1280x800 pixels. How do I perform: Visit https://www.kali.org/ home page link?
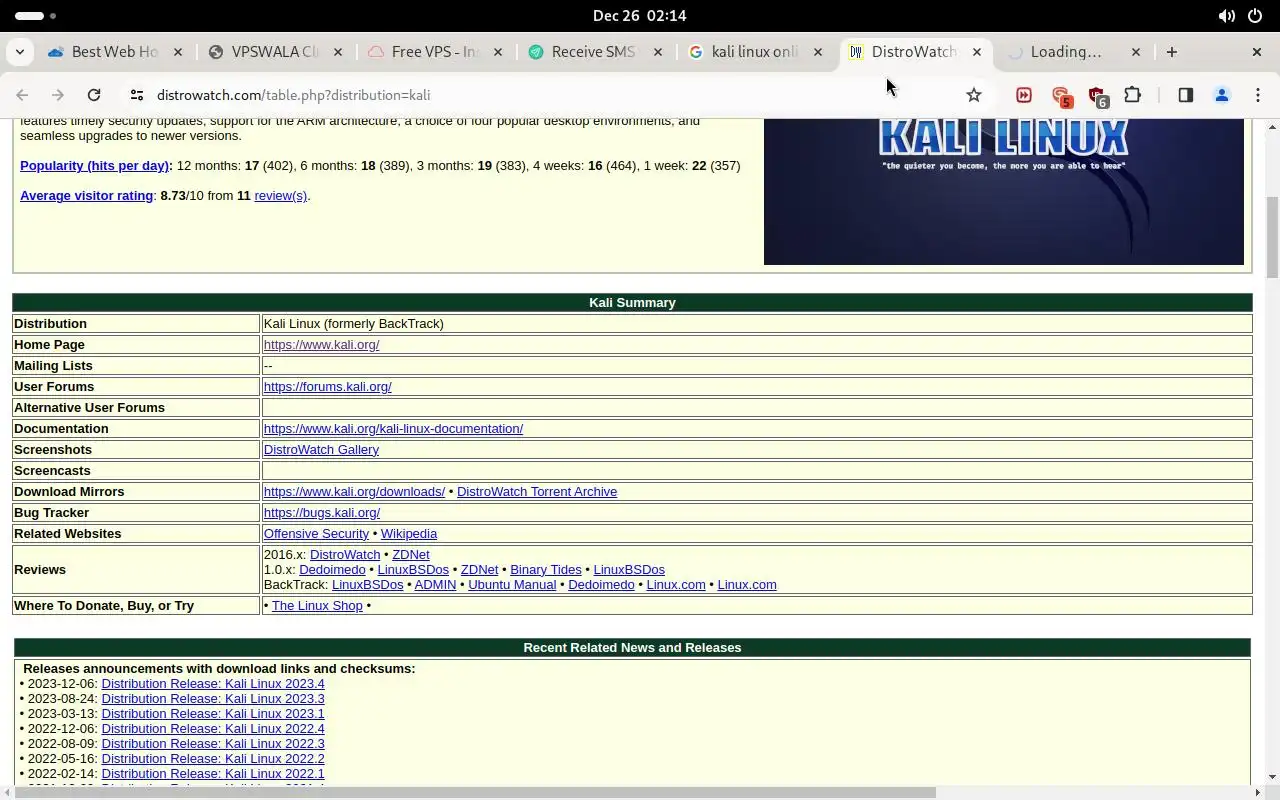pyautogui.click(x=321, y=345)
